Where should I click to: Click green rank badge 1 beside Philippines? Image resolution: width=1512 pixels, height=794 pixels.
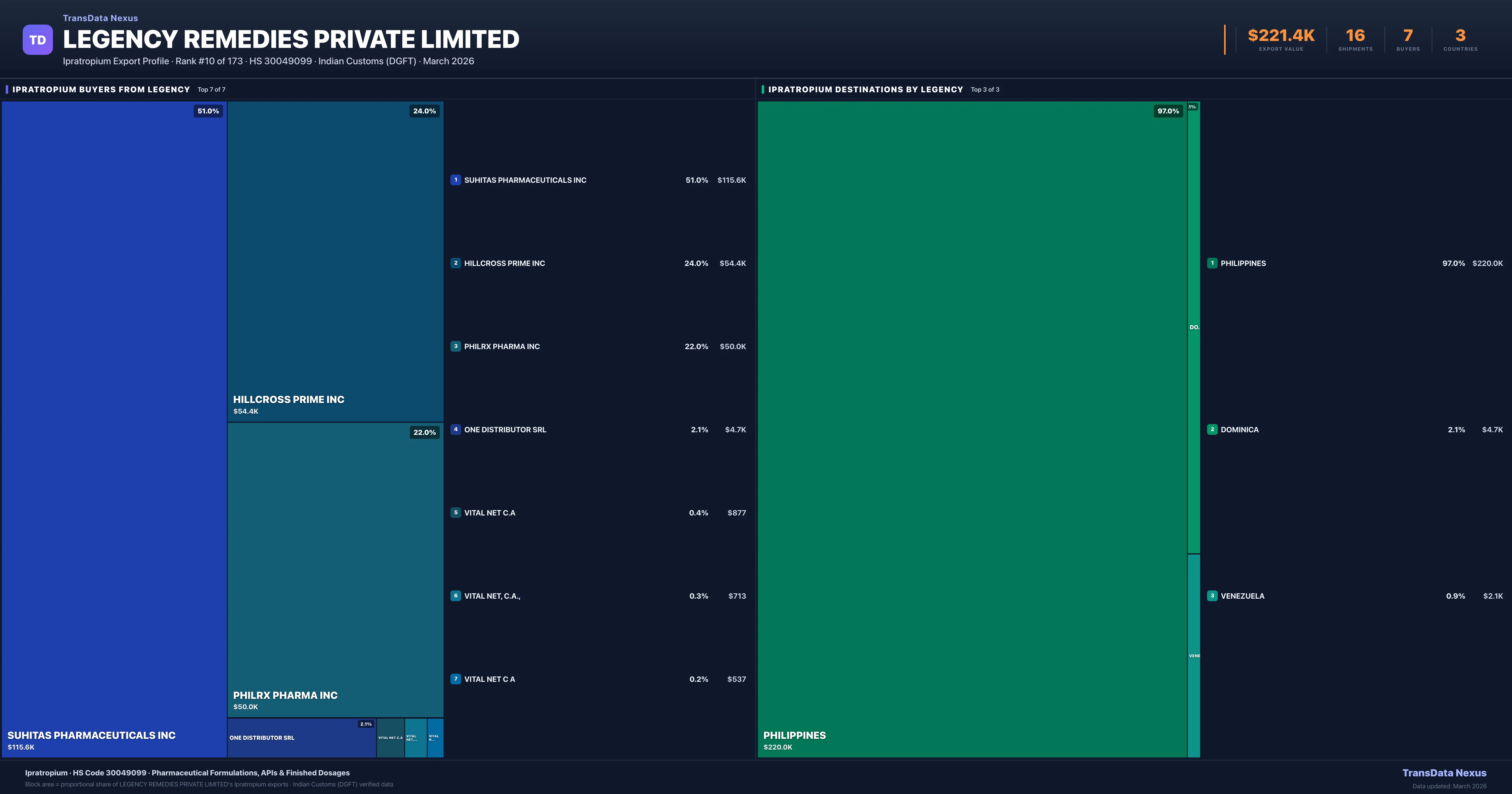click(1212, 263)
